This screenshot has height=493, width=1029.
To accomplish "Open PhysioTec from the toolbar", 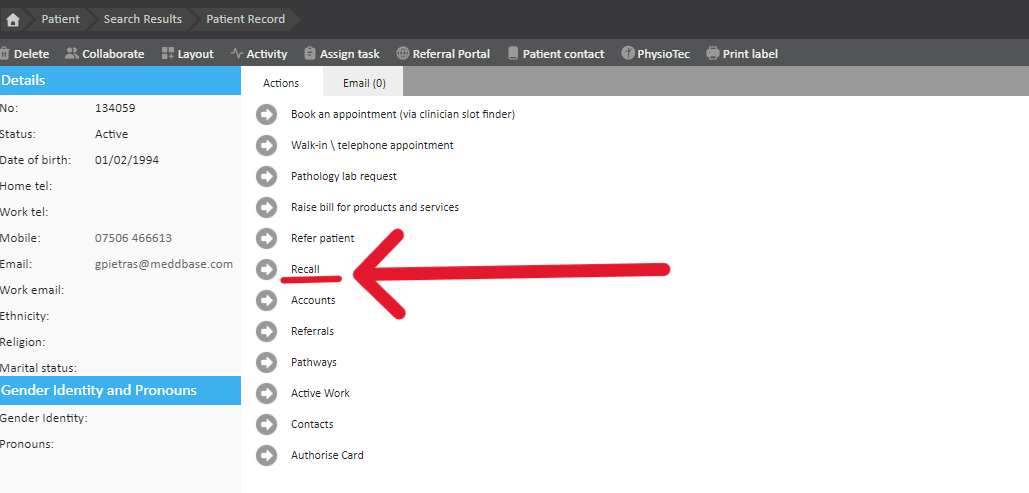I will [x=656, y=54].
